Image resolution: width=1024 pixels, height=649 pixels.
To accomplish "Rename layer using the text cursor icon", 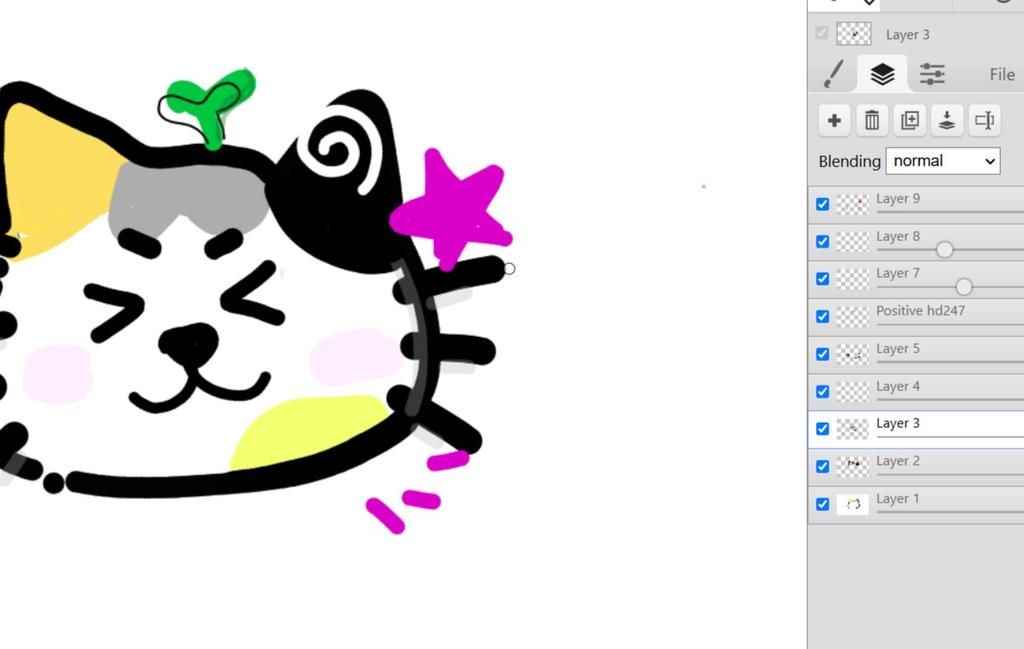I will [984, 121].
